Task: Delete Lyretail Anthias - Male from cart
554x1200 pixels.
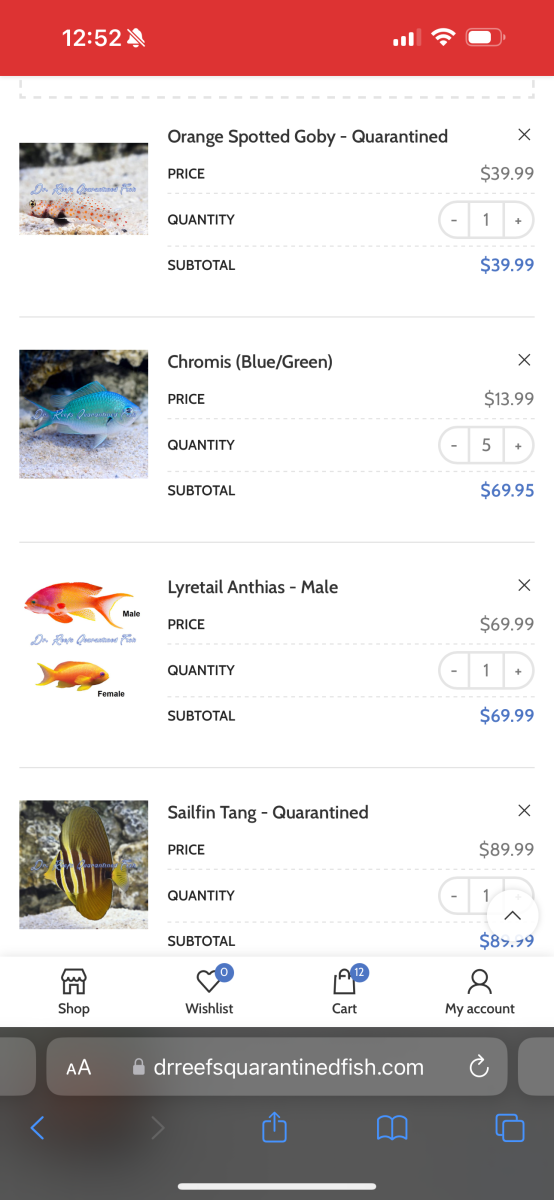Action: 524,585
